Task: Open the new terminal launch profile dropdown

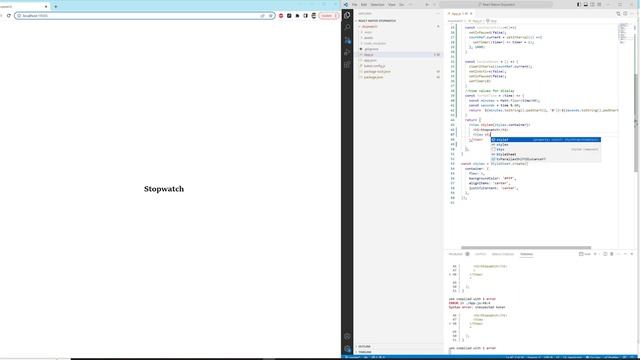Action: coord(599,254)
